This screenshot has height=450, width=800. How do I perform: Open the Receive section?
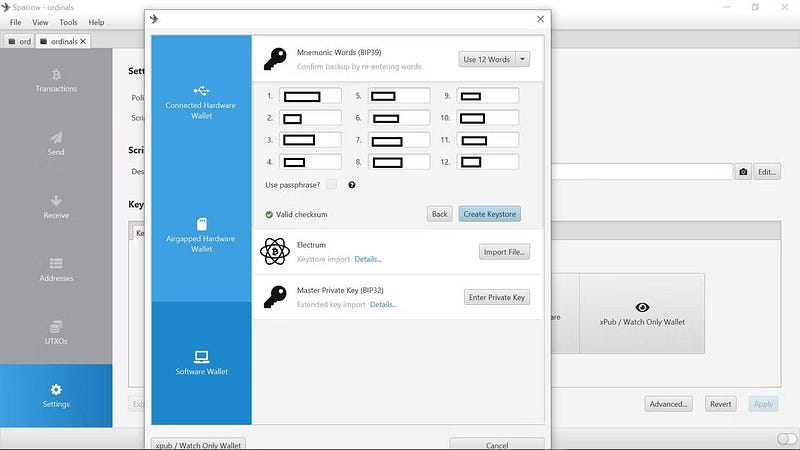click(x=56, y=207)
